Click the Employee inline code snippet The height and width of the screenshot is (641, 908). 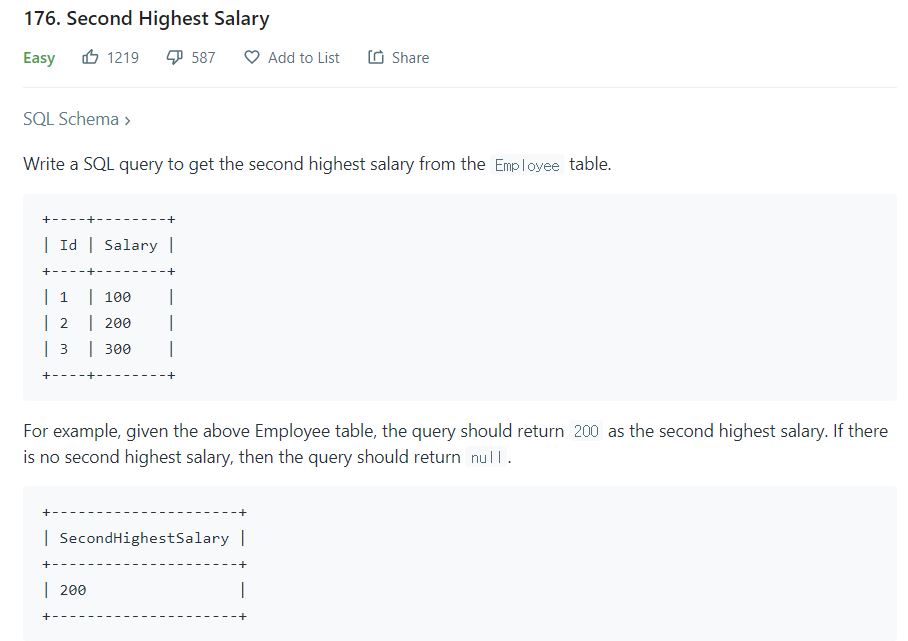(525, 164)
